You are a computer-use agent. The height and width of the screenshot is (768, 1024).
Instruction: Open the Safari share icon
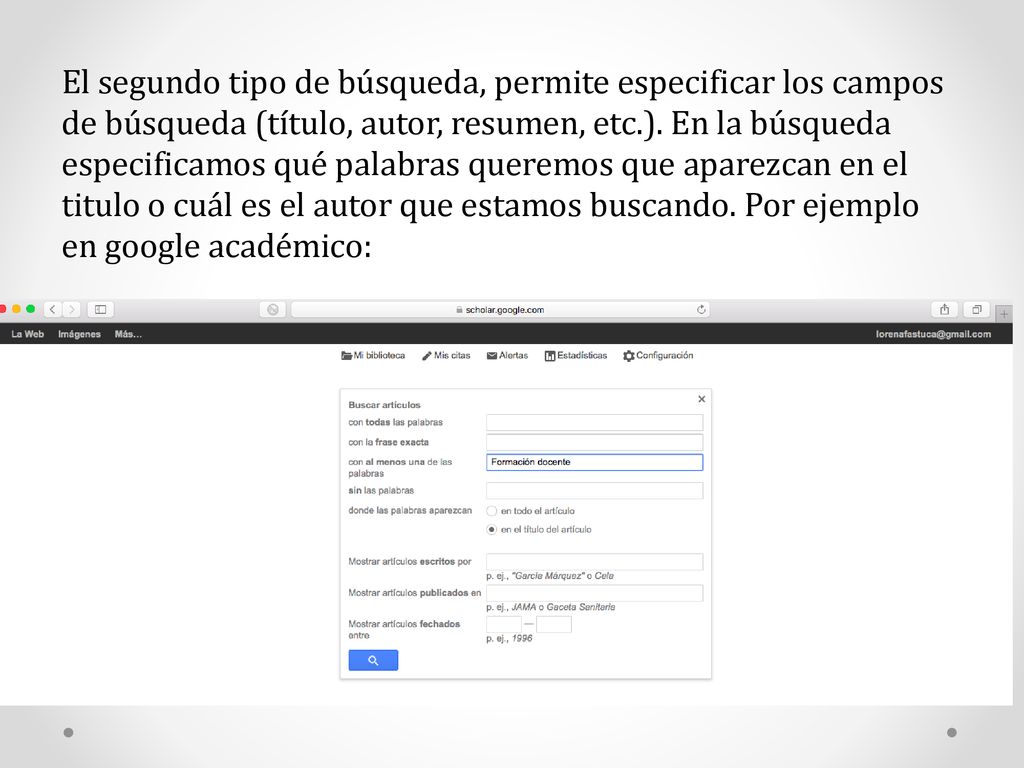click(x=944, y=310)
